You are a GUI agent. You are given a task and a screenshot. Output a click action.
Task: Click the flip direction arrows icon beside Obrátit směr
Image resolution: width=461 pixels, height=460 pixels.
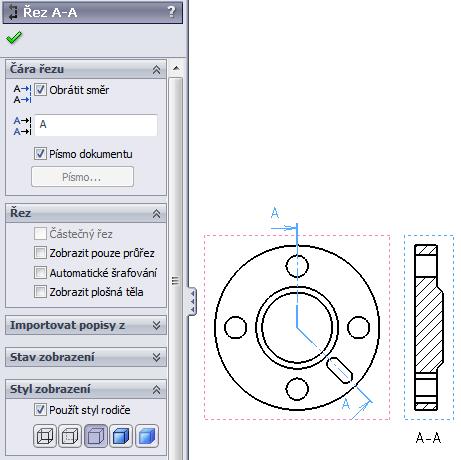[x=22, y=94]
